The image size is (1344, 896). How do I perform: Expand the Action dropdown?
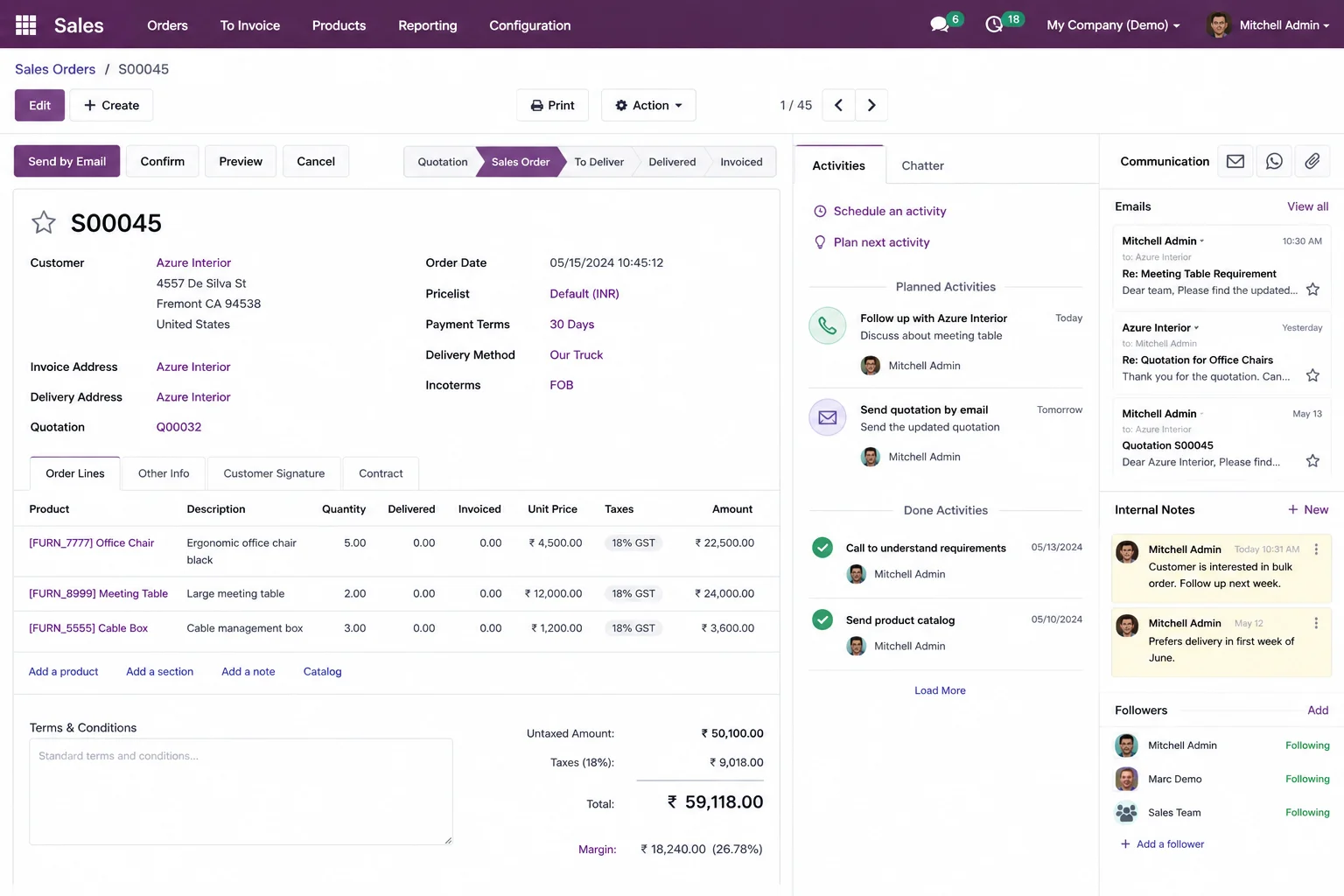(648, 105)
